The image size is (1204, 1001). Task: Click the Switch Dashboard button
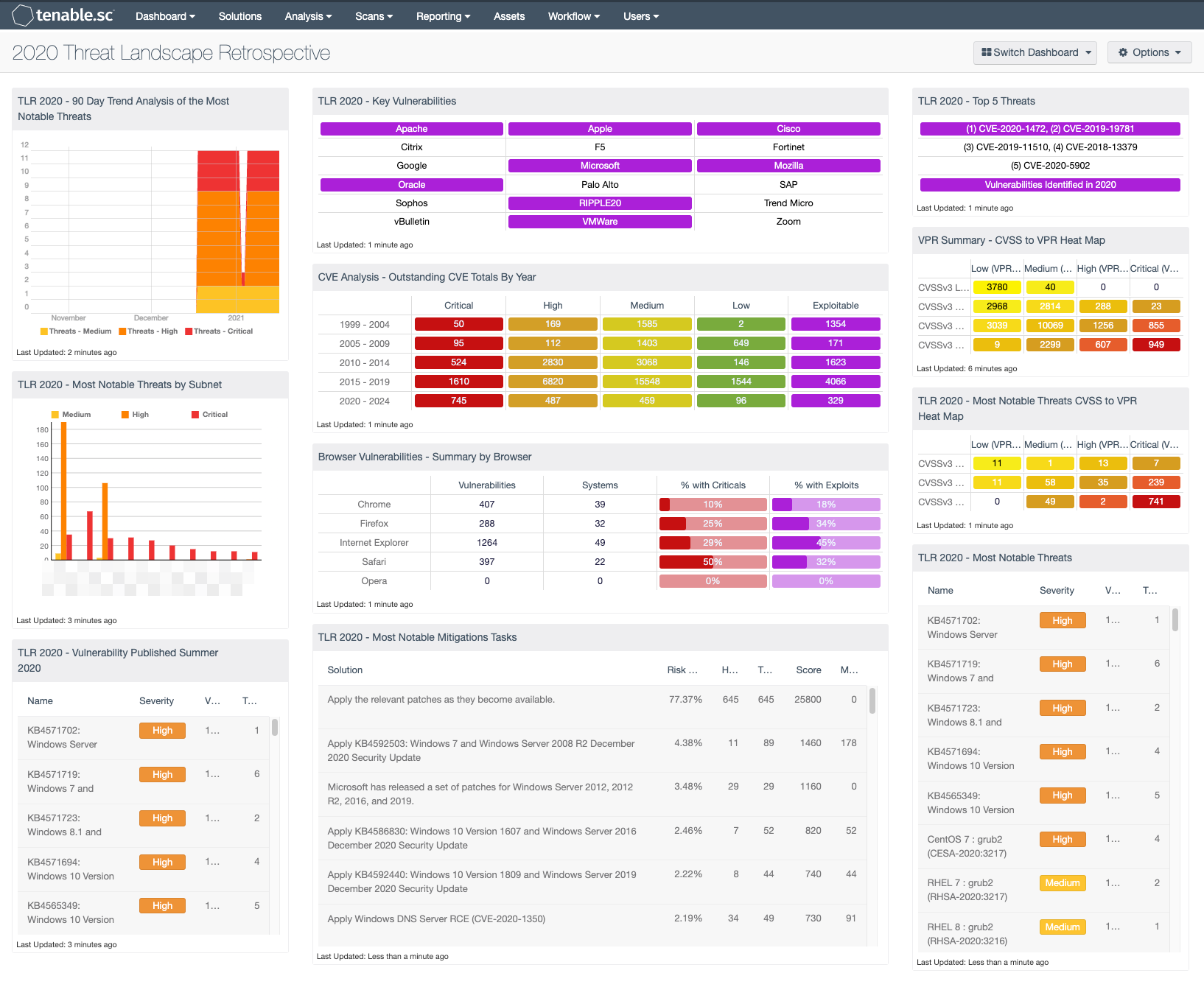(x=1035, y=52)
